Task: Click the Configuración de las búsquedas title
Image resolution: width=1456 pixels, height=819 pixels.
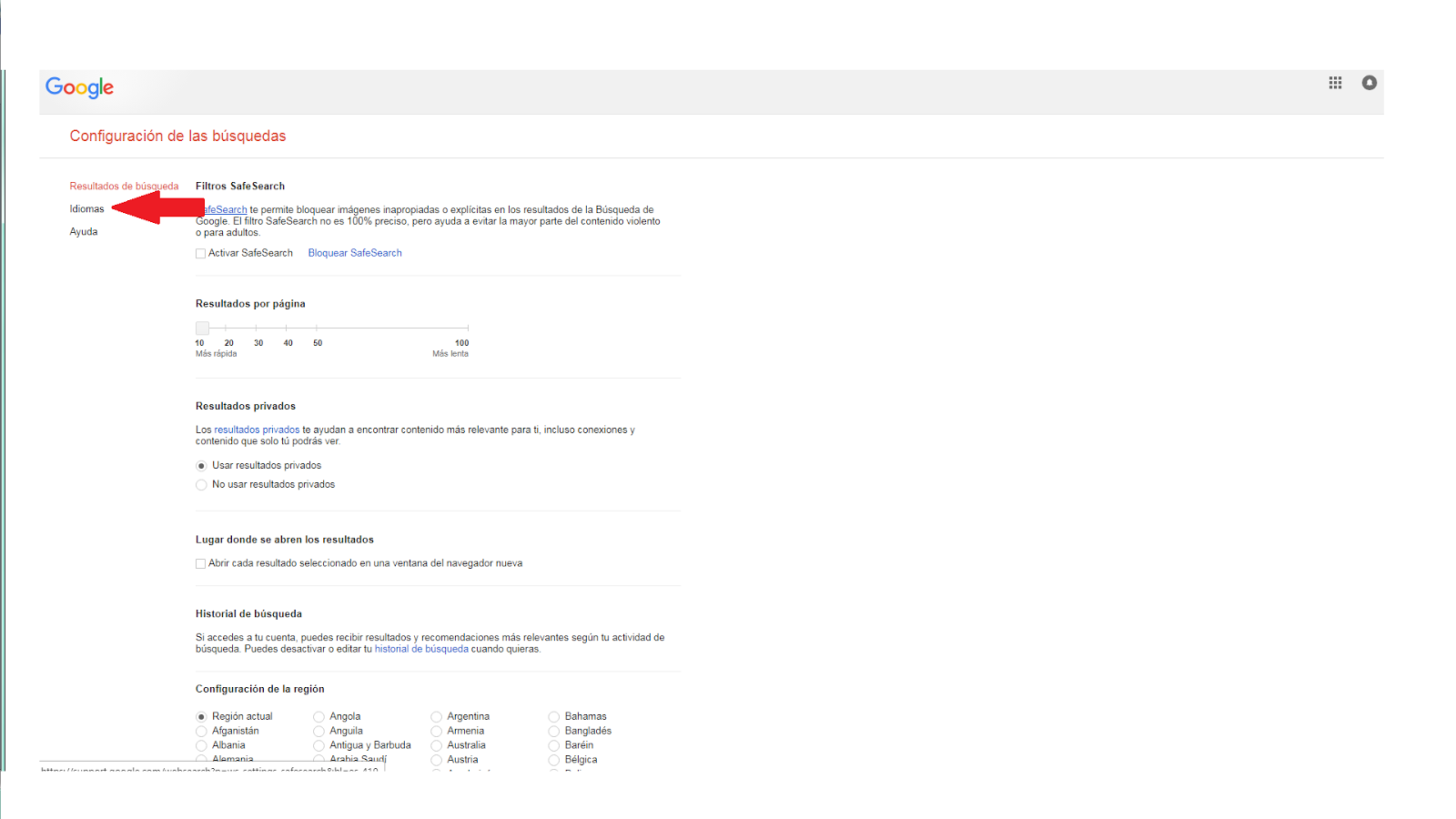Action: click(x=177, y=136)
